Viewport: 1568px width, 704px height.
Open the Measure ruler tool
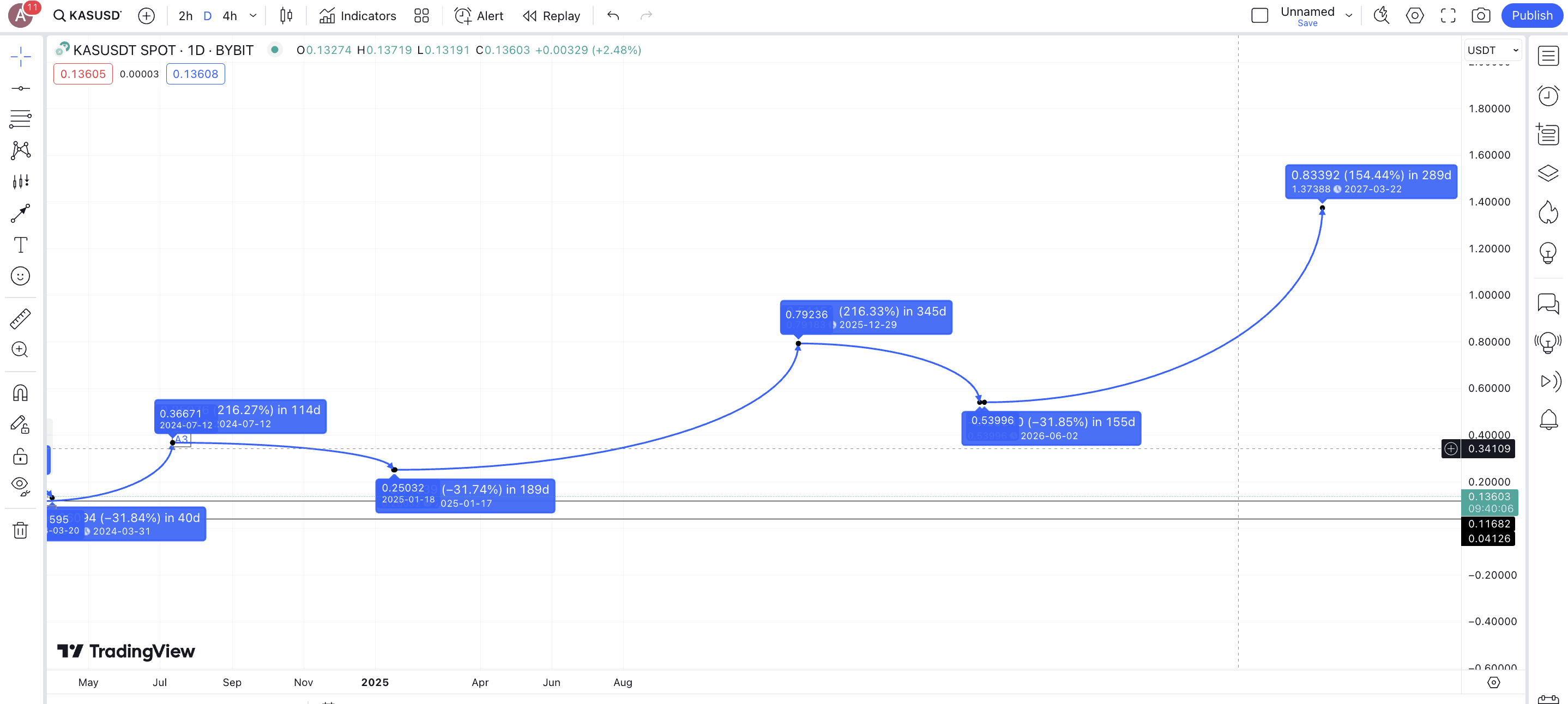20,318
